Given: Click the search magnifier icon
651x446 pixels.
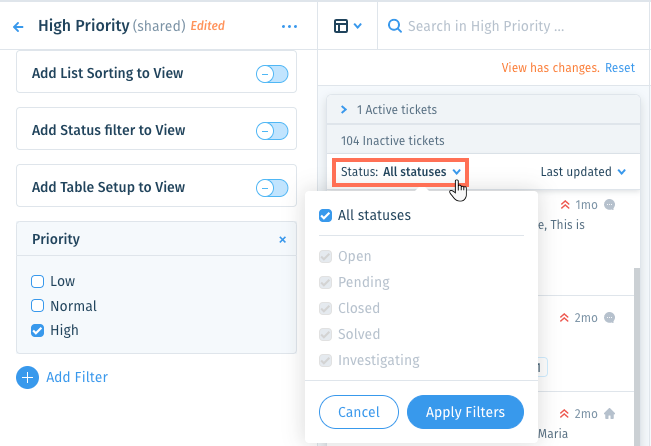Looking at the screenshot, I should pyautogui.click(x=394, y=26).
